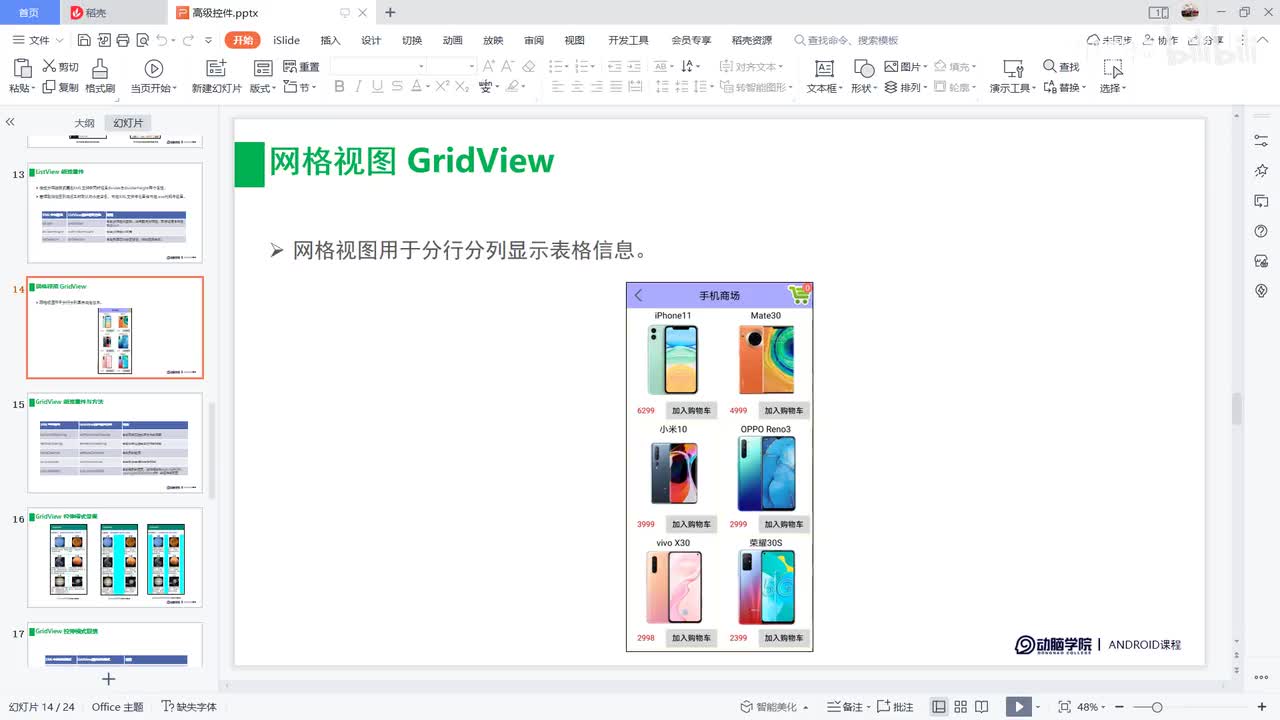Click the Print icon in quick toolbar
Image resolution: width=1280 pixels, height=720 pixels.
(122, 40)
